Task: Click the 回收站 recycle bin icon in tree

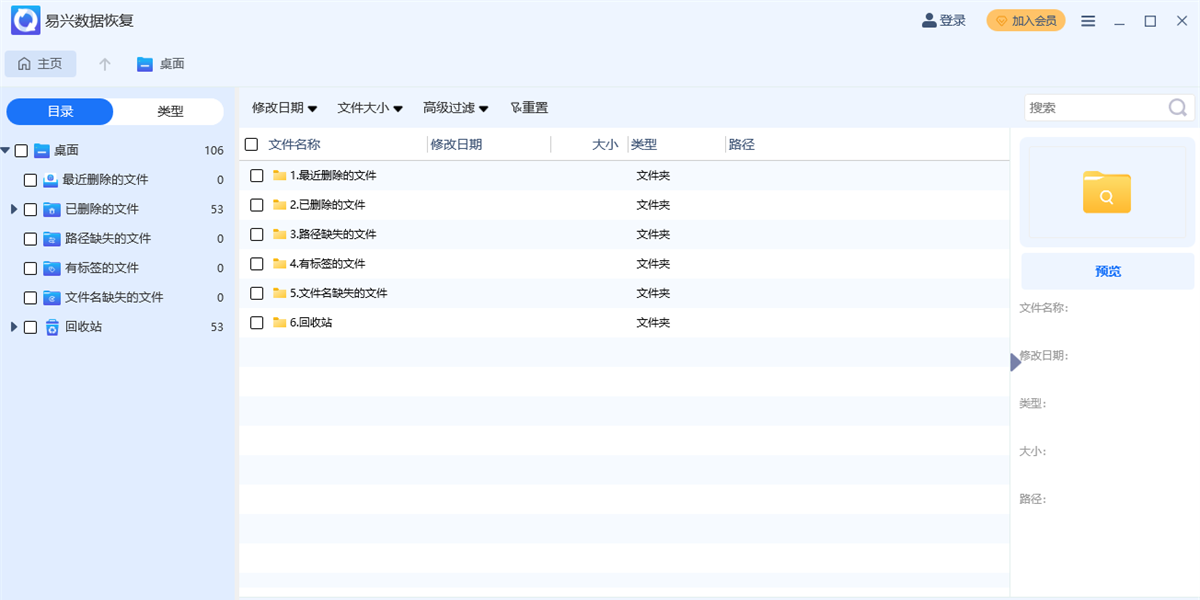Action: (x=52, y=327)
